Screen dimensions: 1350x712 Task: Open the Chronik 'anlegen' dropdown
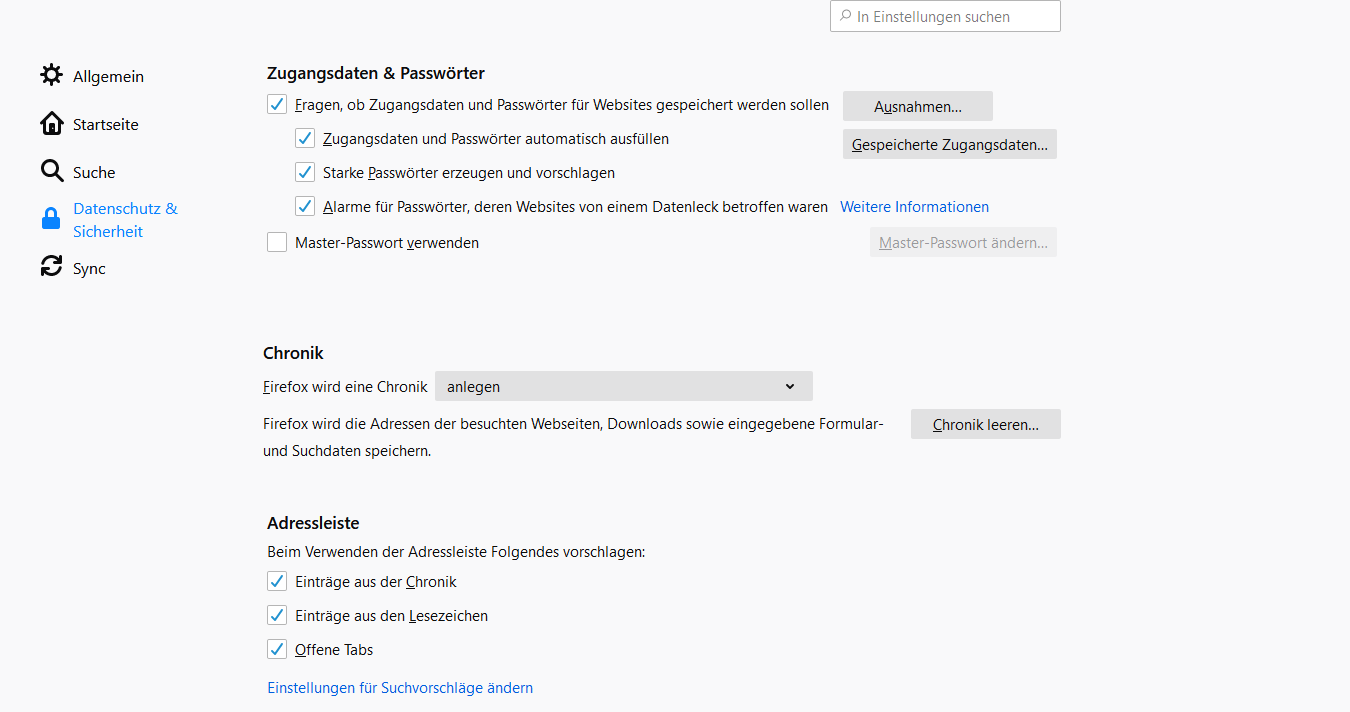pyautogui.click(x=623, y=386)
